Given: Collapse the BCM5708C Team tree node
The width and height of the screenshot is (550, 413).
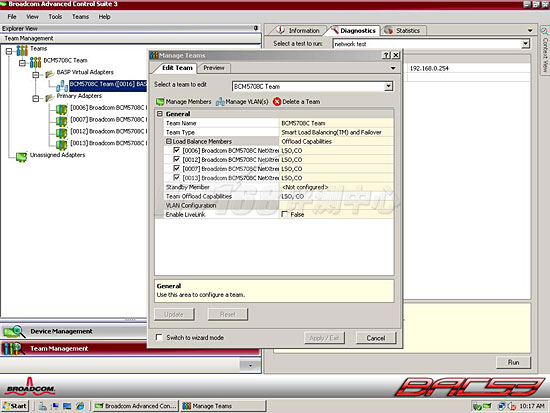Looking at the screenshot, I should 22,63.
